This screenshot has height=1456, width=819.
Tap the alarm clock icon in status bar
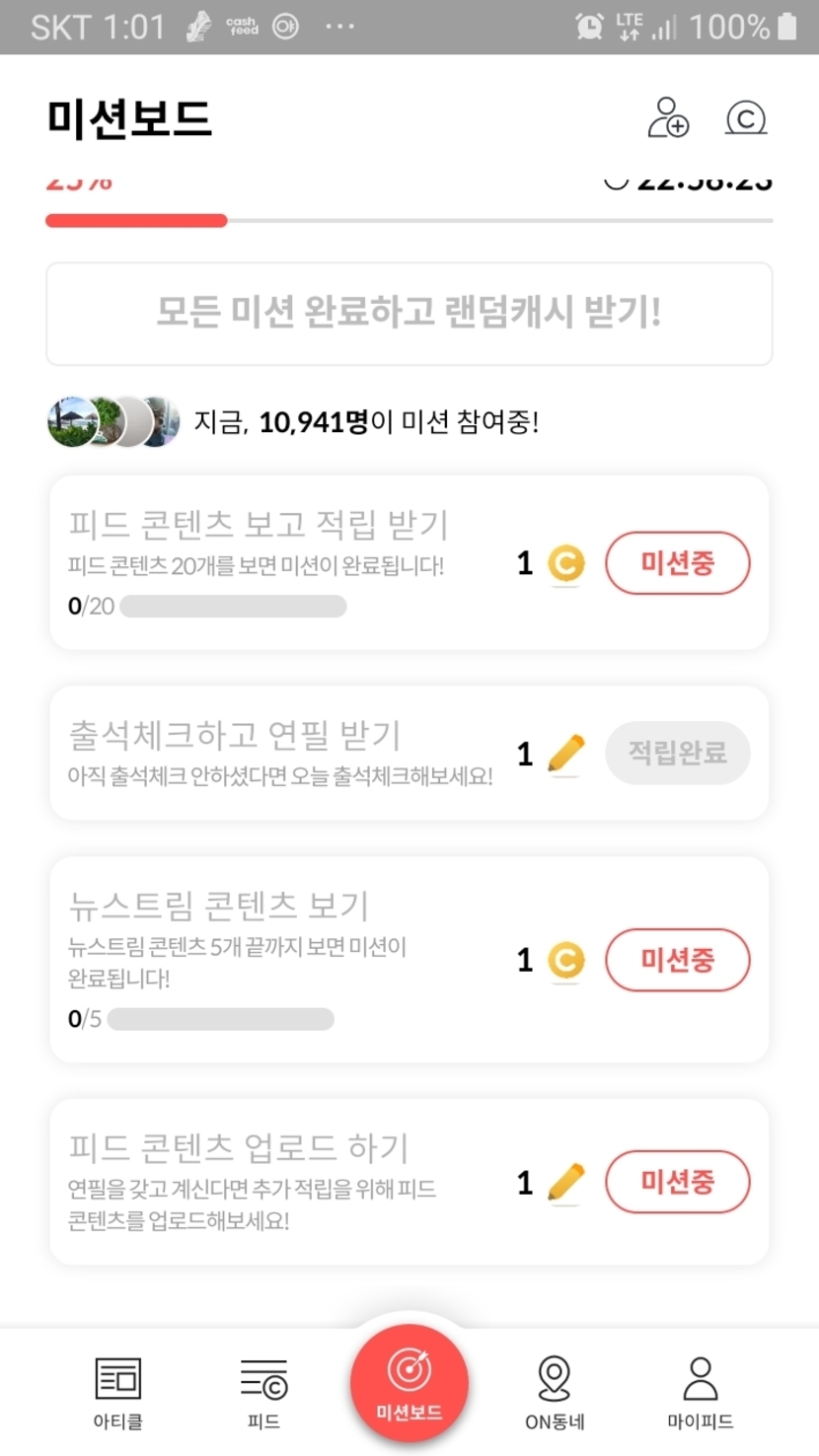click(x=590, y=27)
